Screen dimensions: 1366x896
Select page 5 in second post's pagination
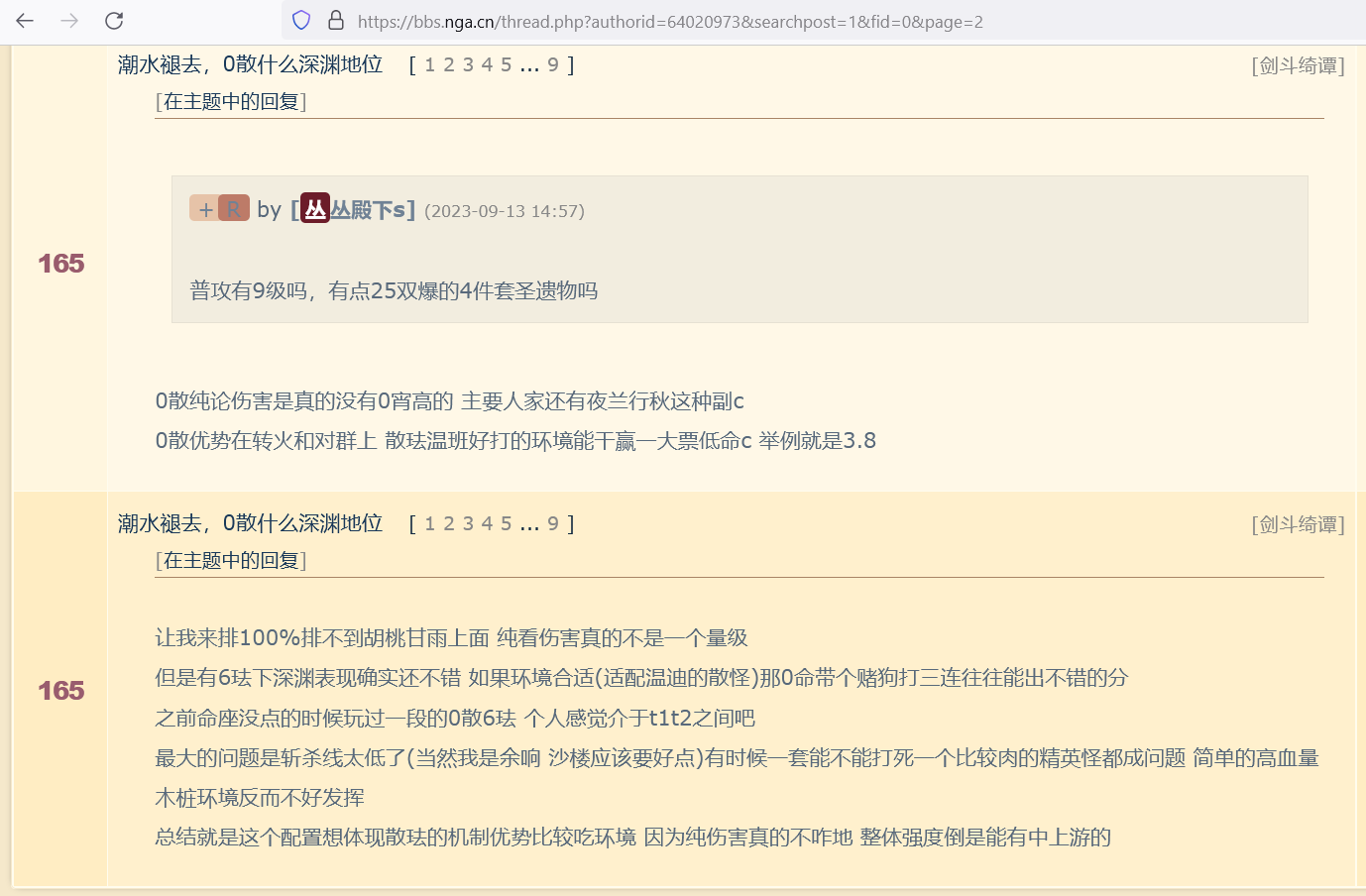click(506, 524)
